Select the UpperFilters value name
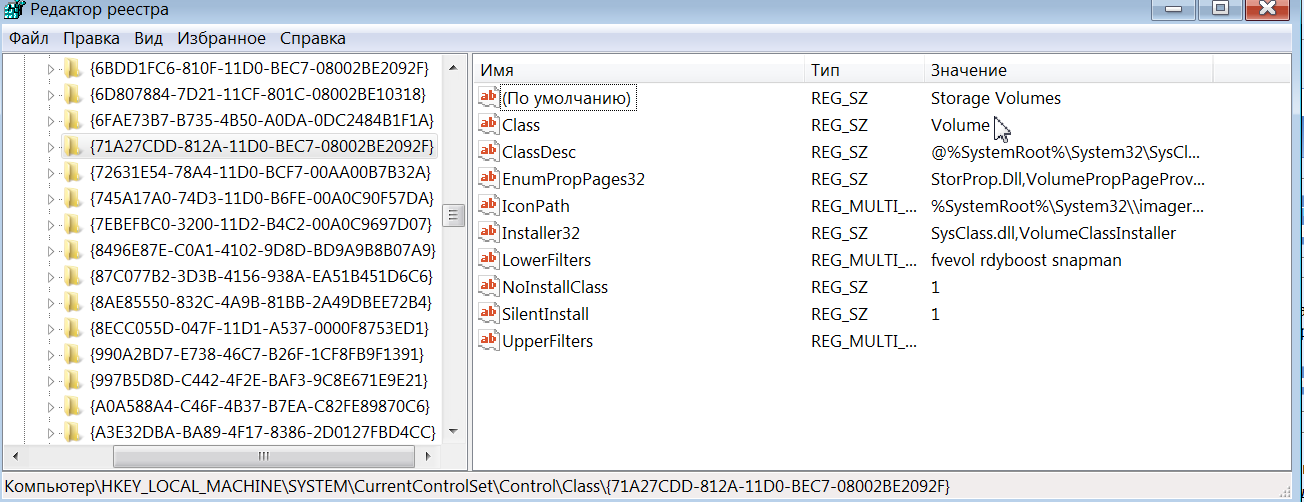 [547, 341]
